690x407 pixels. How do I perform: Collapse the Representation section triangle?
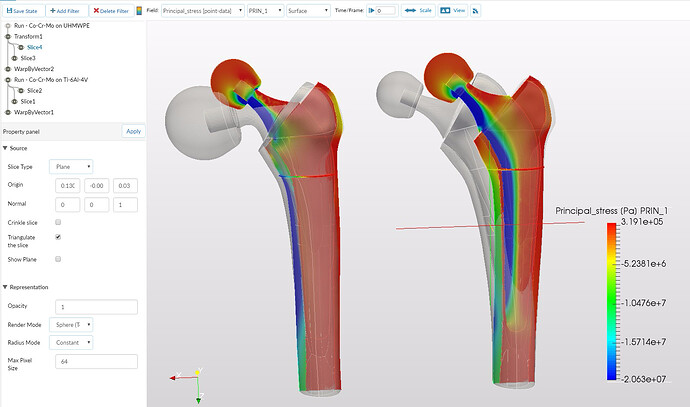[5, 287]
